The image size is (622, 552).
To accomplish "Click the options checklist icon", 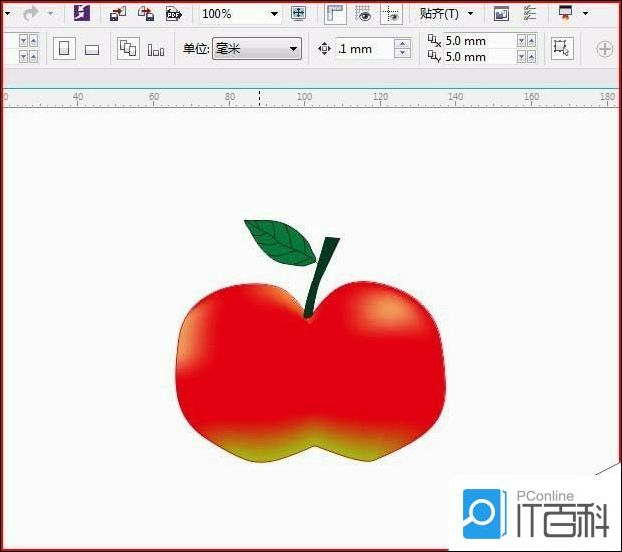I will (530, 13).
